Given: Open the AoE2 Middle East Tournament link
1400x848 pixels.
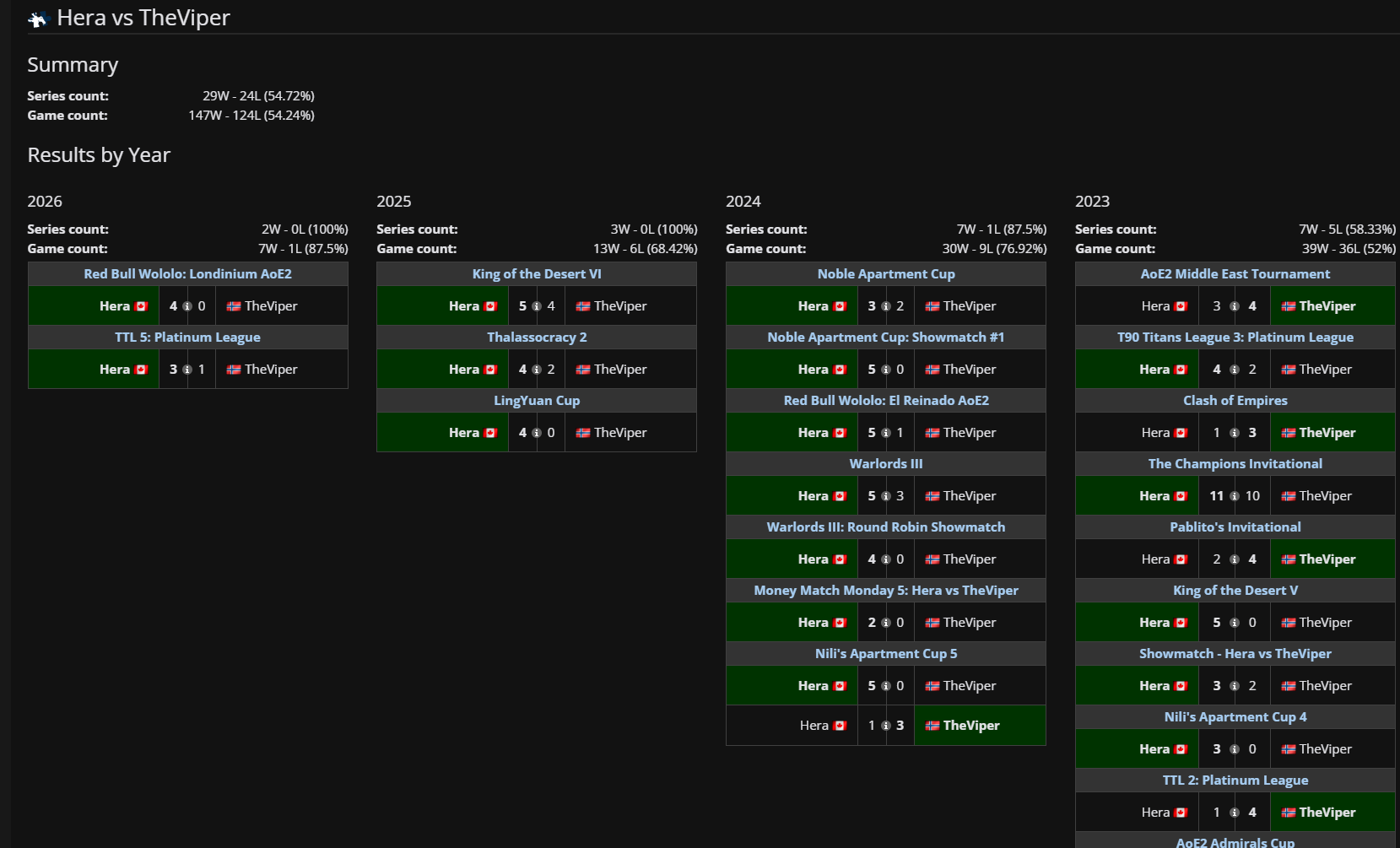Looking at the screenshot, I should [1235, 274].
